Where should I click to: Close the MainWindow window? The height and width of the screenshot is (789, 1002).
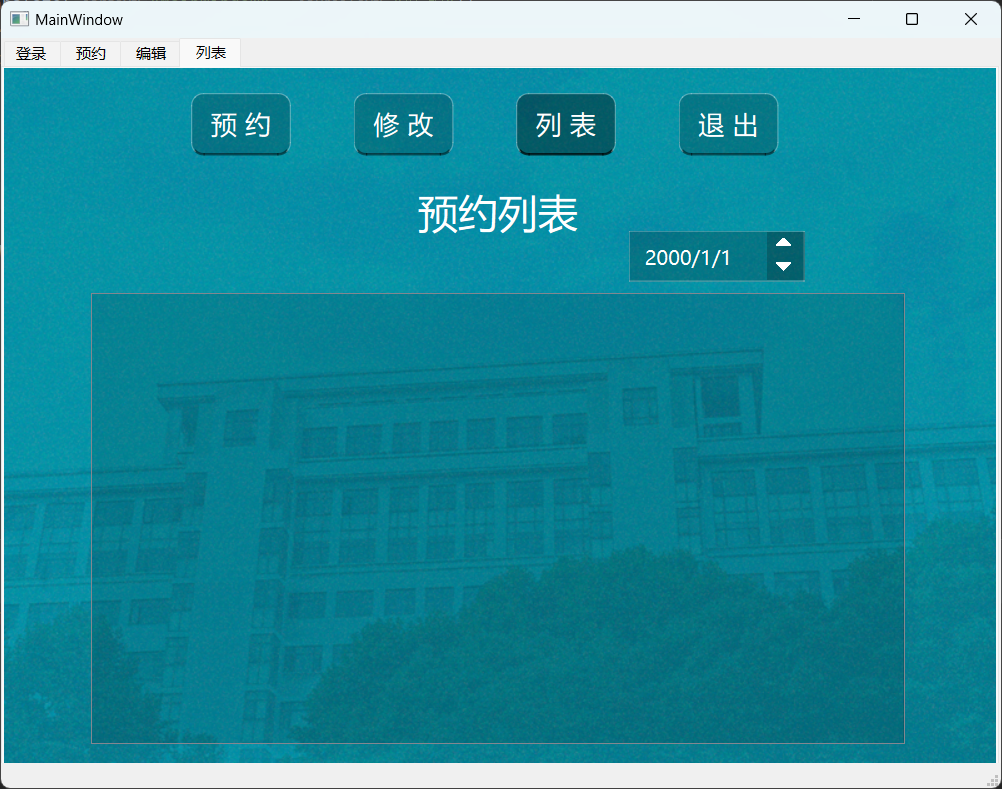[970, 19]
